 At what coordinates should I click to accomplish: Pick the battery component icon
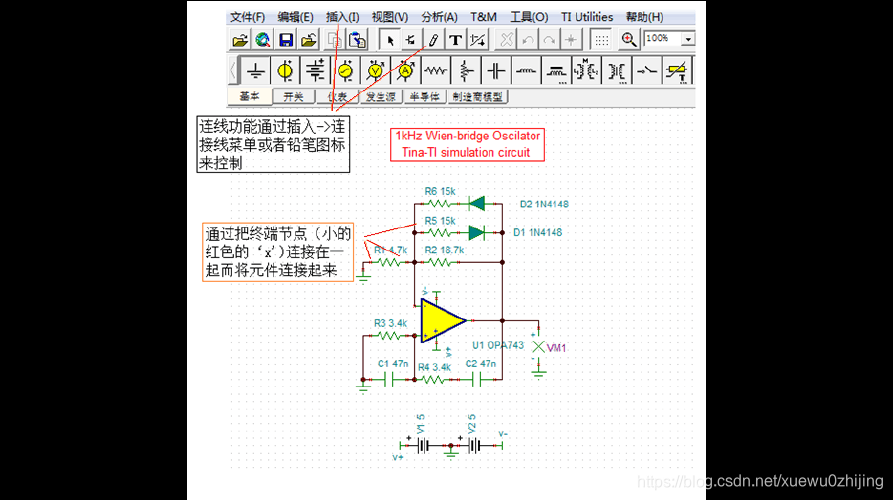[315, 71]
